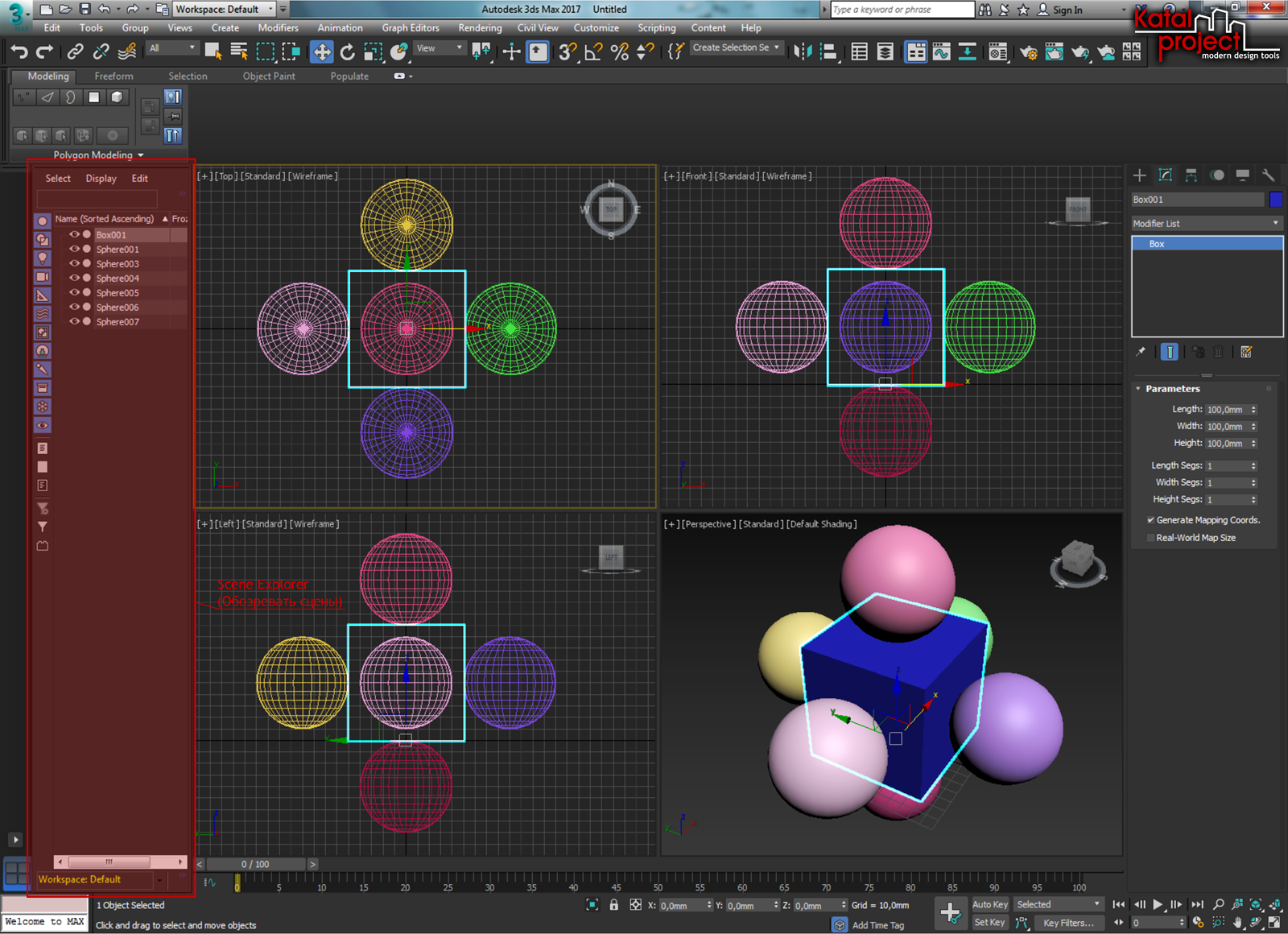
Task: Enable Real-World Map Size checkbox
Action: click(1150, 538)
